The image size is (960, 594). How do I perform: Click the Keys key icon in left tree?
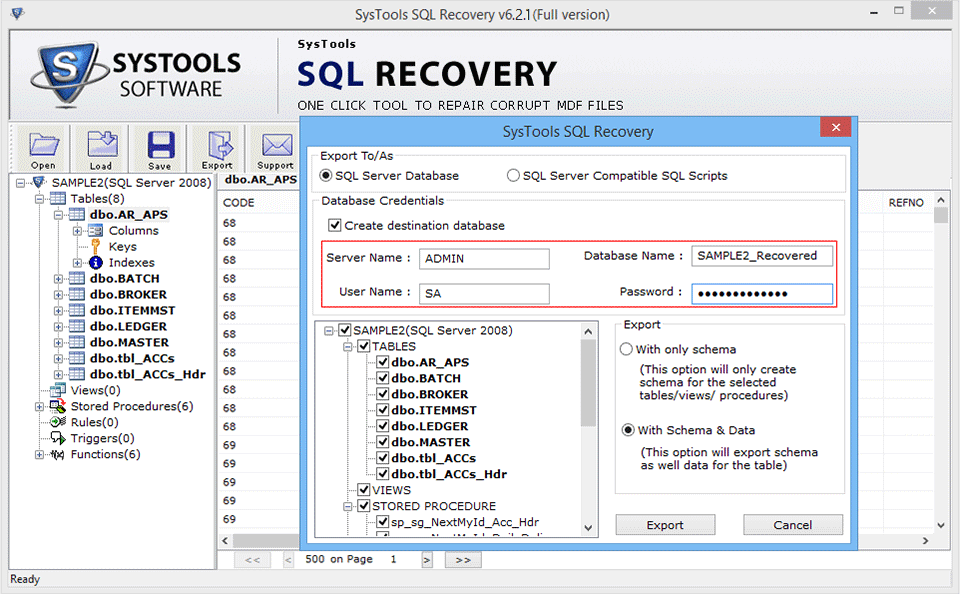[96, 246]
